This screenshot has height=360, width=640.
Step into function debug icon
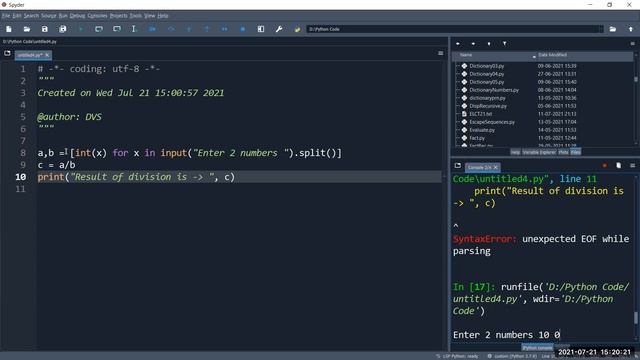point(189,29)
